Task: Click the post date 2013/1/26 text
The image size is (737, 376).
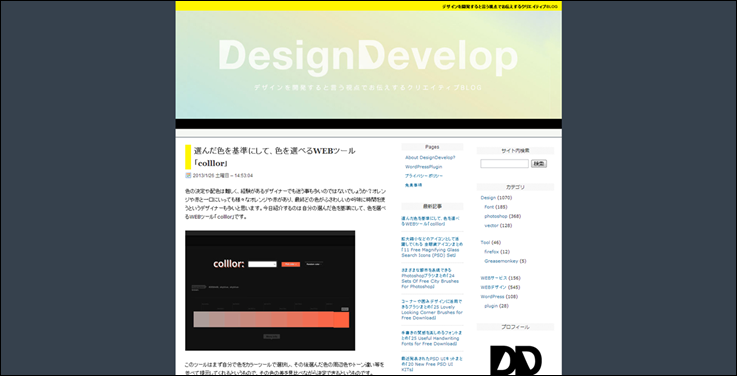Action: [x=223, y=176]
